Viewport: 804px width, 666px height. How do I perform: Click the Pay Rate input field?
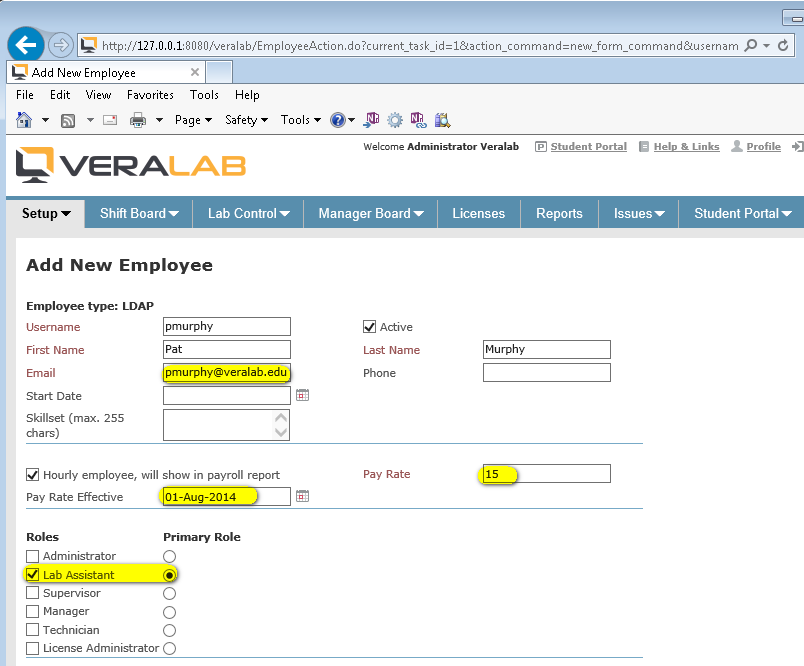pos(547,474)
